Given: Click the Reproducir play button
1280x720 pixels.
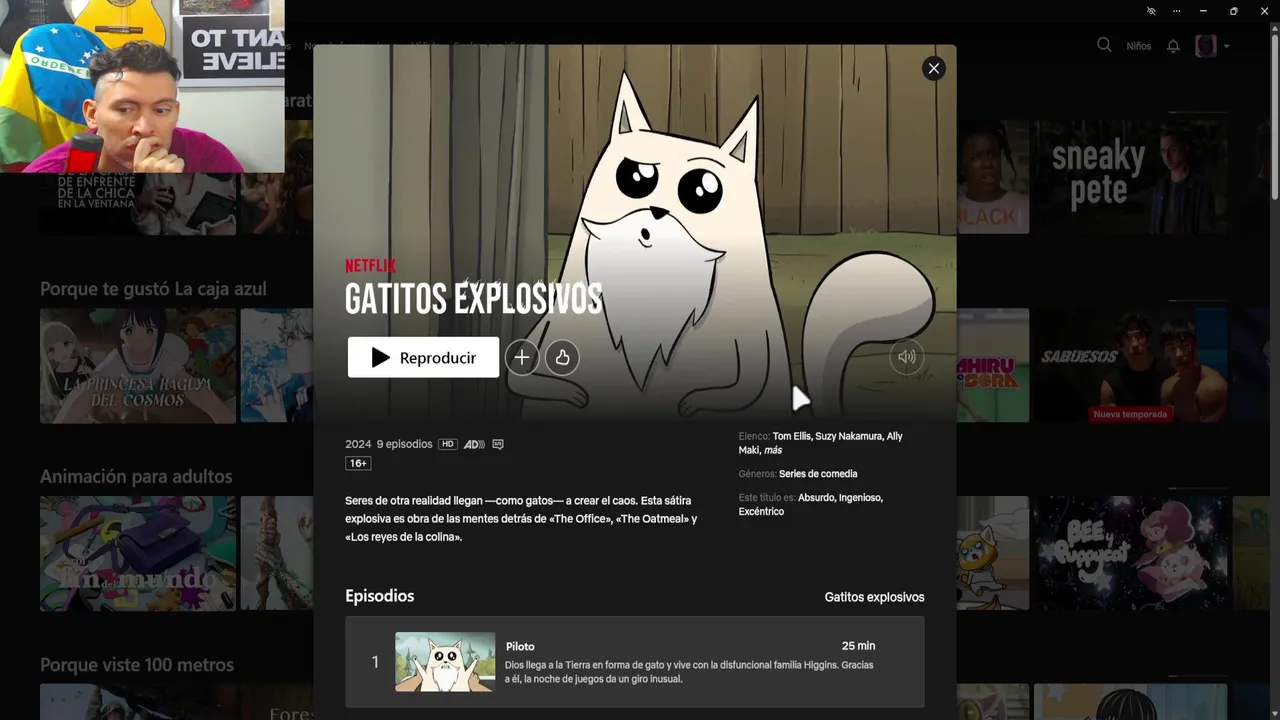Looking at the screenshot, I should click(x=423, y=357).
